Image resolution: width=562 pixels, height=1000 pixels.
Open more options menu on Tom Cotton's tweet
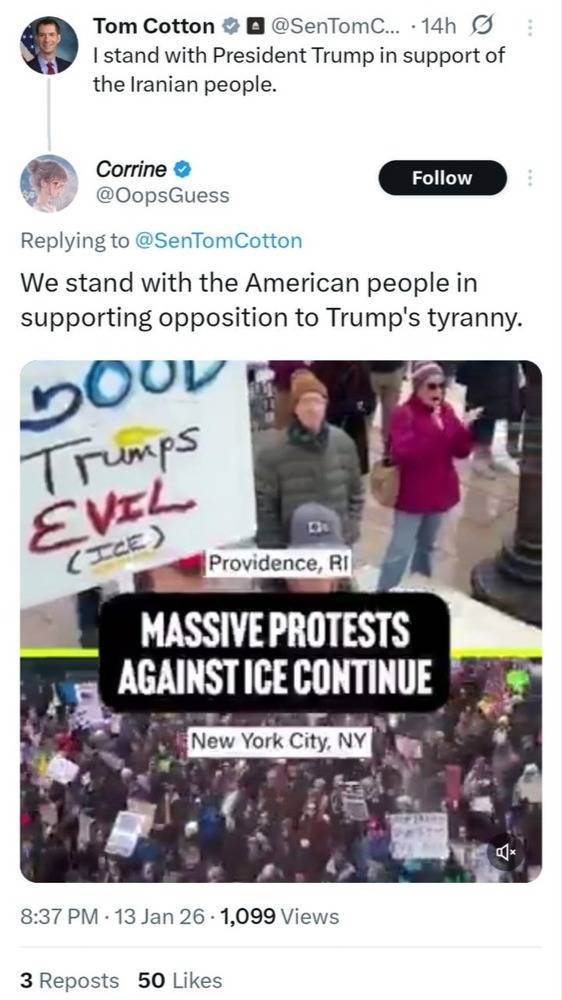coord(529,27)
